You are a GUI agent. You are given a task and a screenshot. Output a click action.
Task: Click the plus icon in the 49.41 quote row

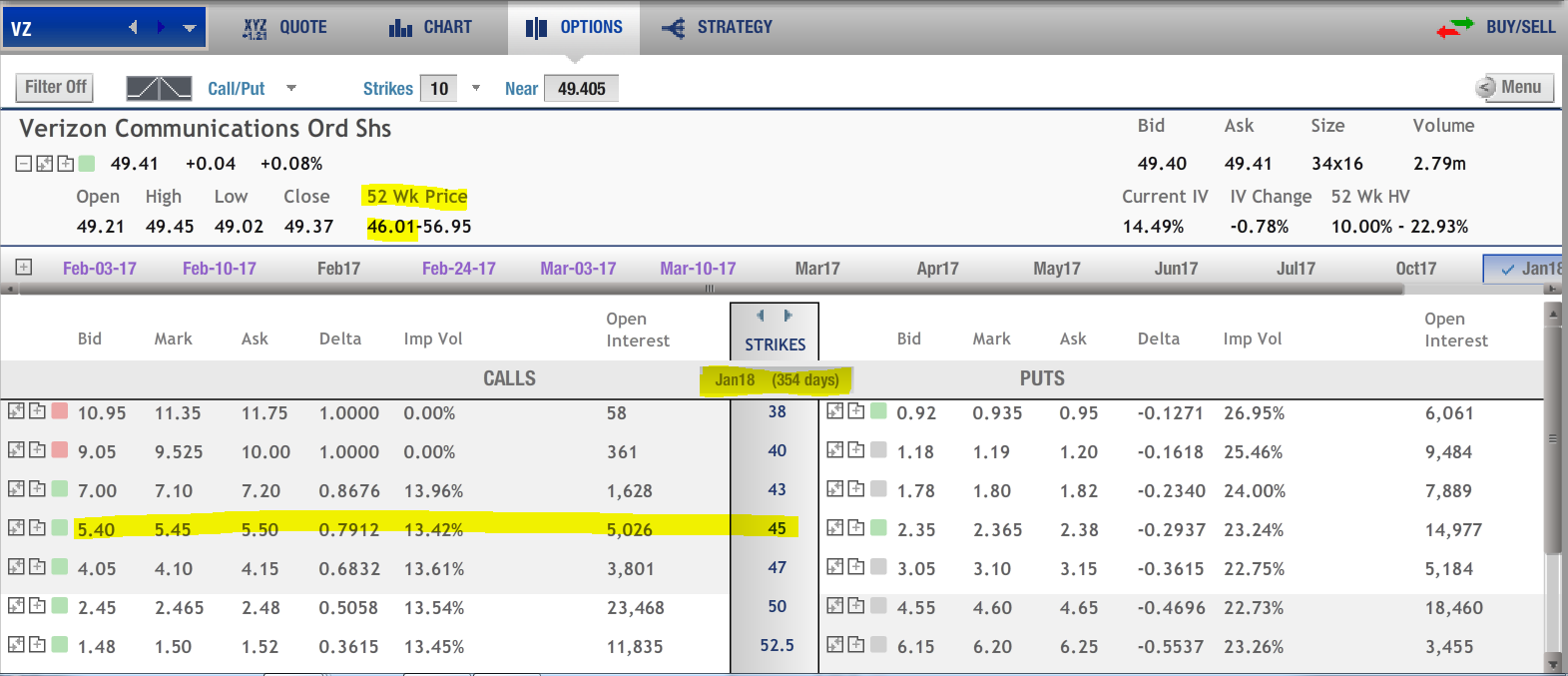point(66,163)
